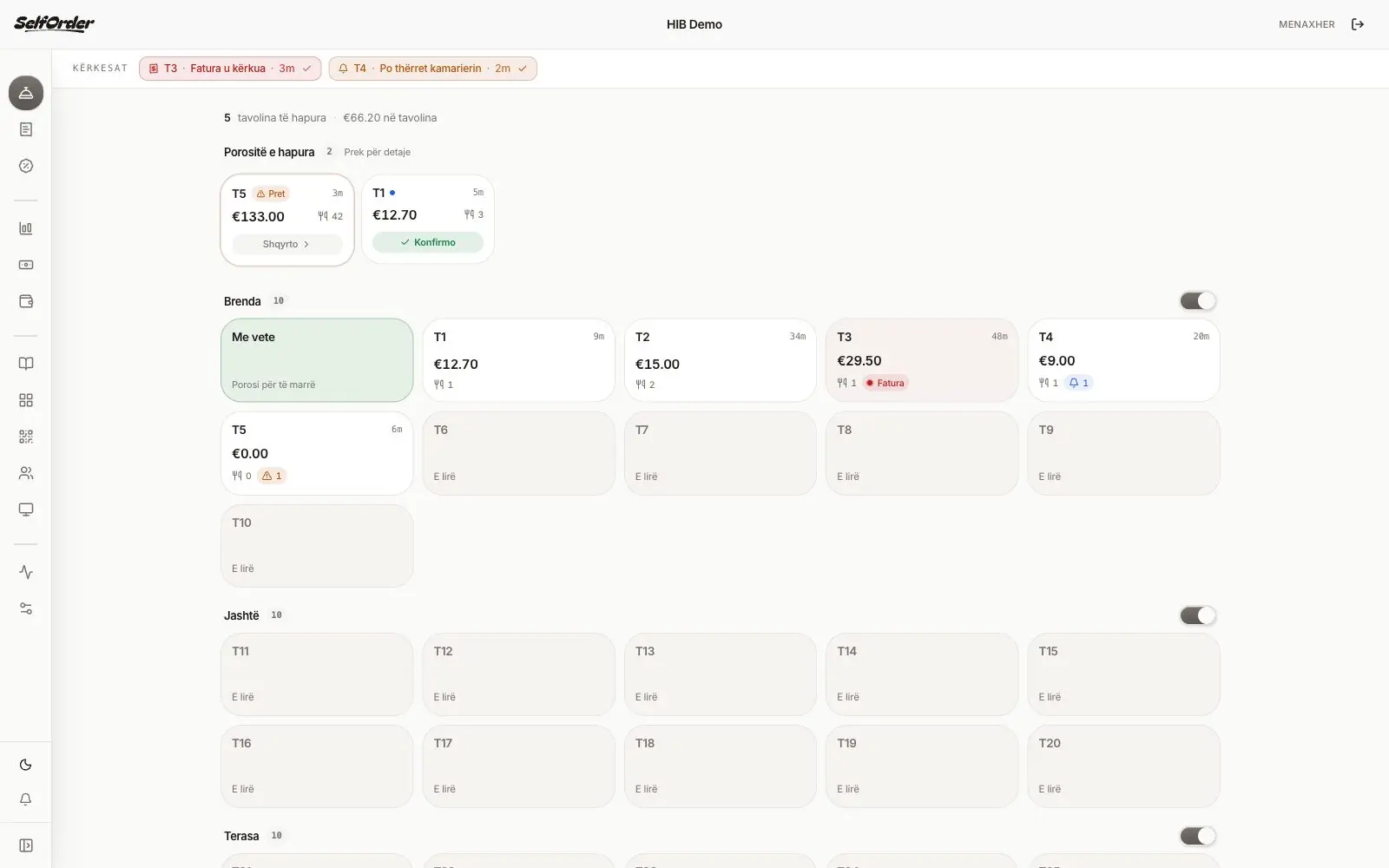Viewport: 1389px width, 868px height.
Task: Open the QR code icon in sidebar
Action: pyautogui.click(x=26, y=437)
